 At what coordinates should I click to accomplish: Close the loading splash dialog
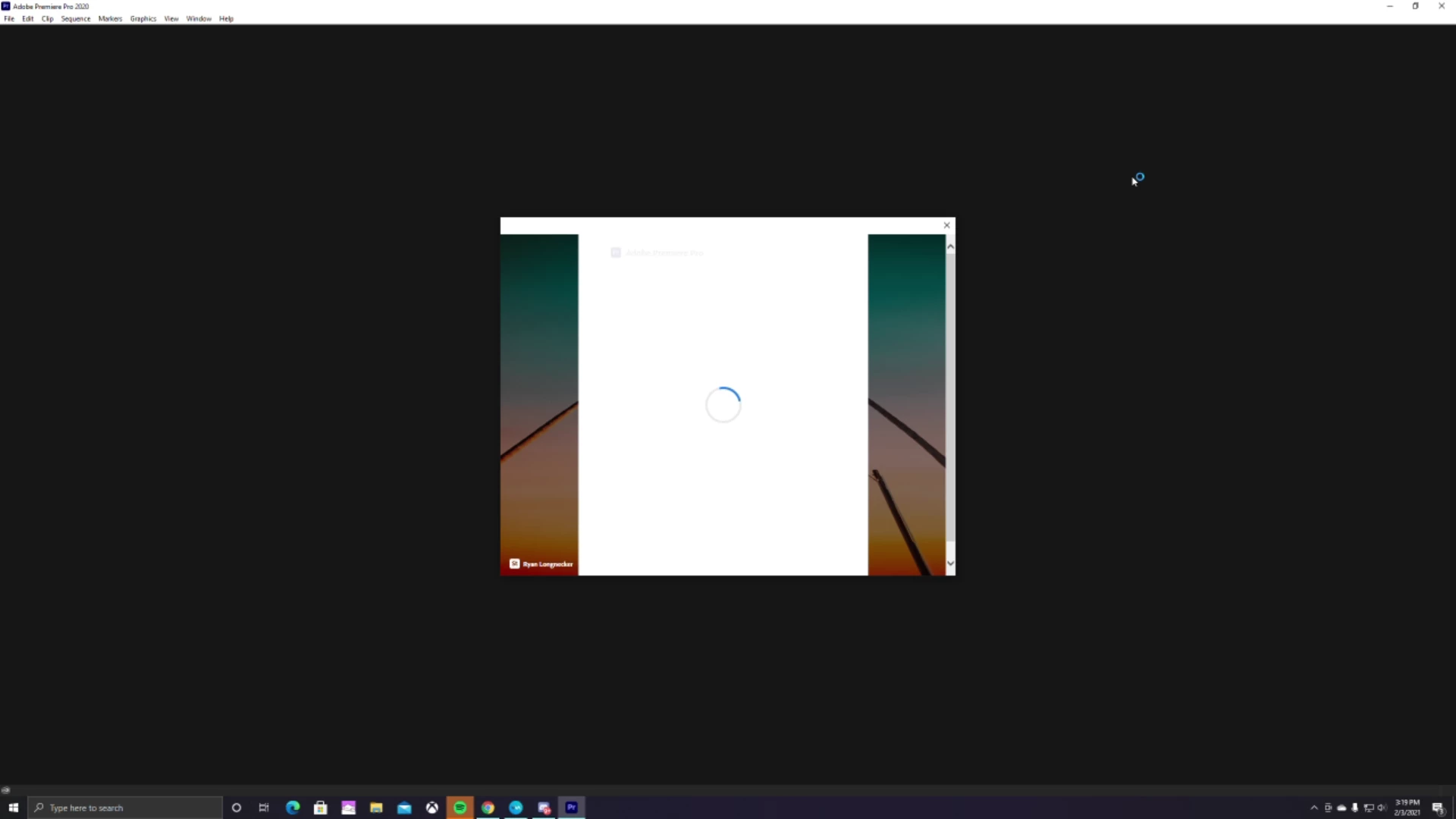point(946,225)
